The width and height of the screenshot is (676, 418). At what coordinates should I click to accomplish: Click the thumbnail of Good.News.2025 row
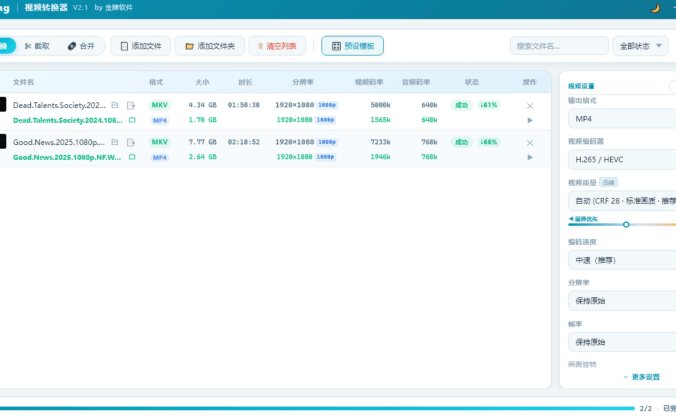coord(3,141)
